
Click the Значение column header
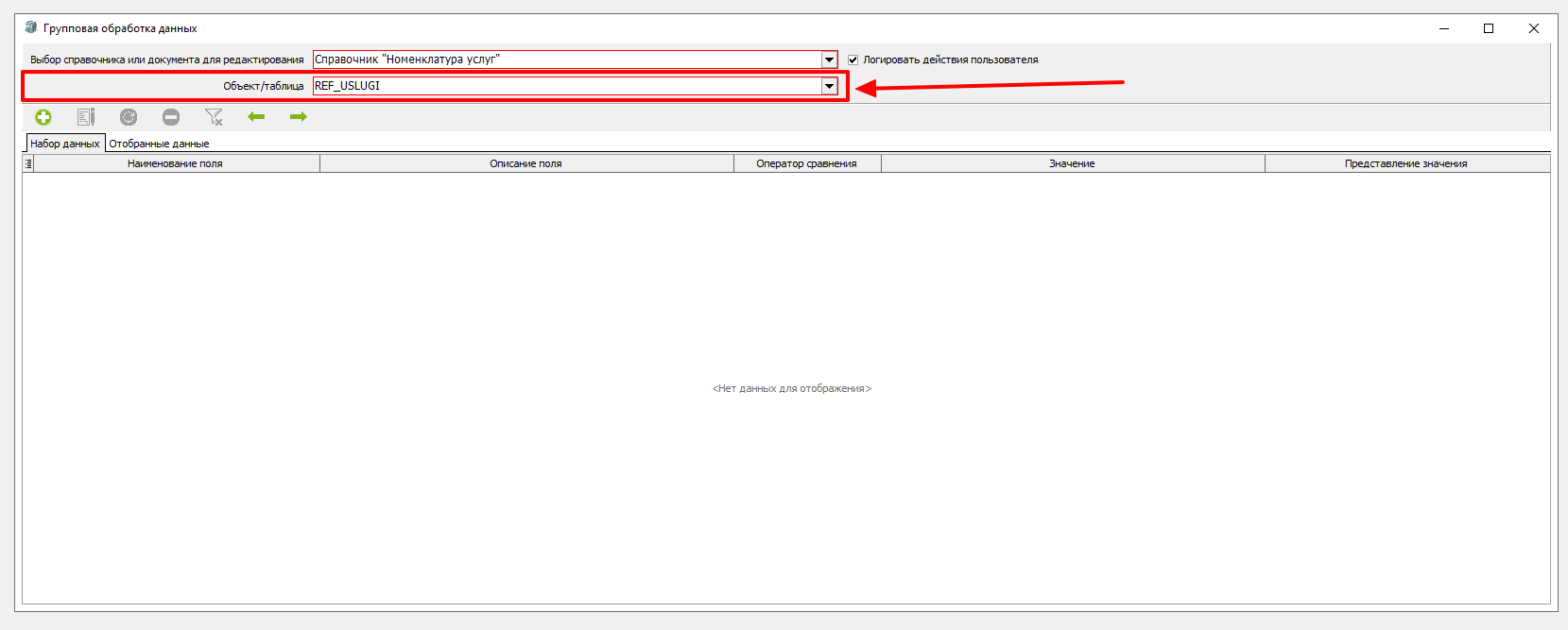[x=1073, y=163]
